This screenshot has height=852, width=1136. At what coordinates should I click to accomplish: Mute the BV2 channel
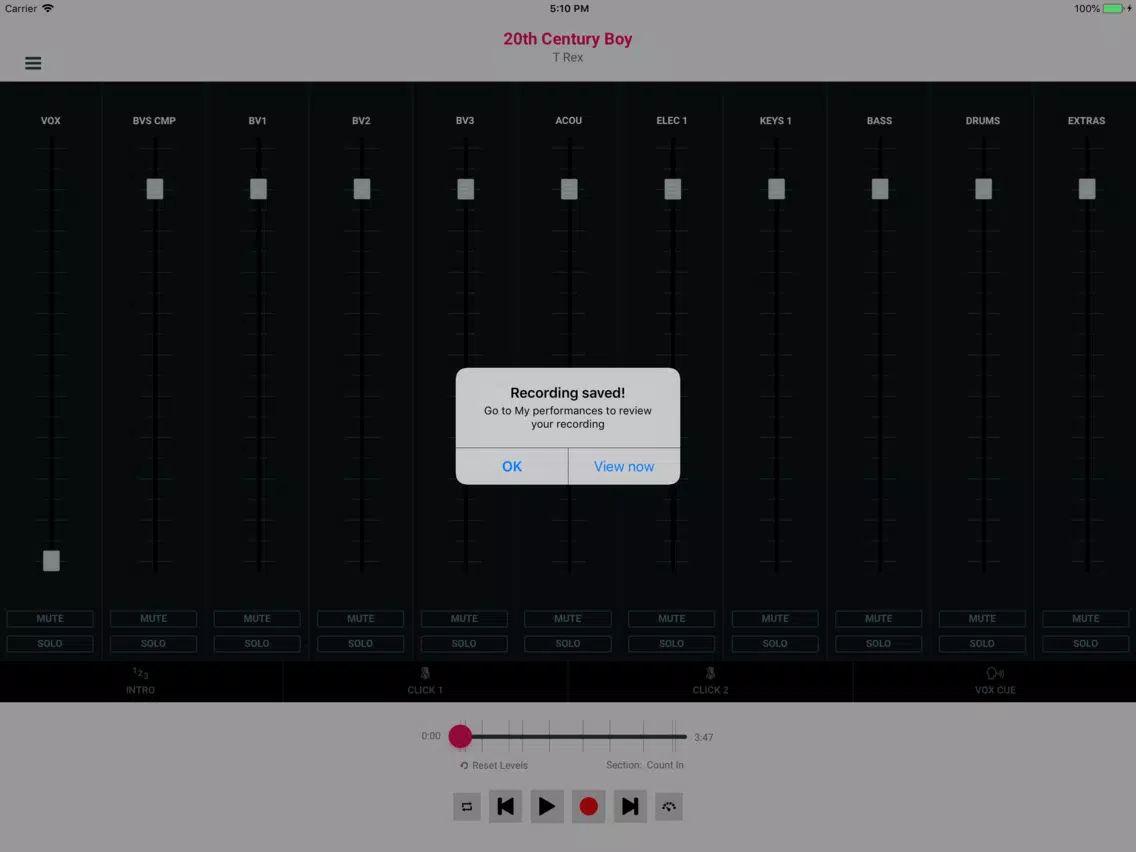[x=361, y=619]
